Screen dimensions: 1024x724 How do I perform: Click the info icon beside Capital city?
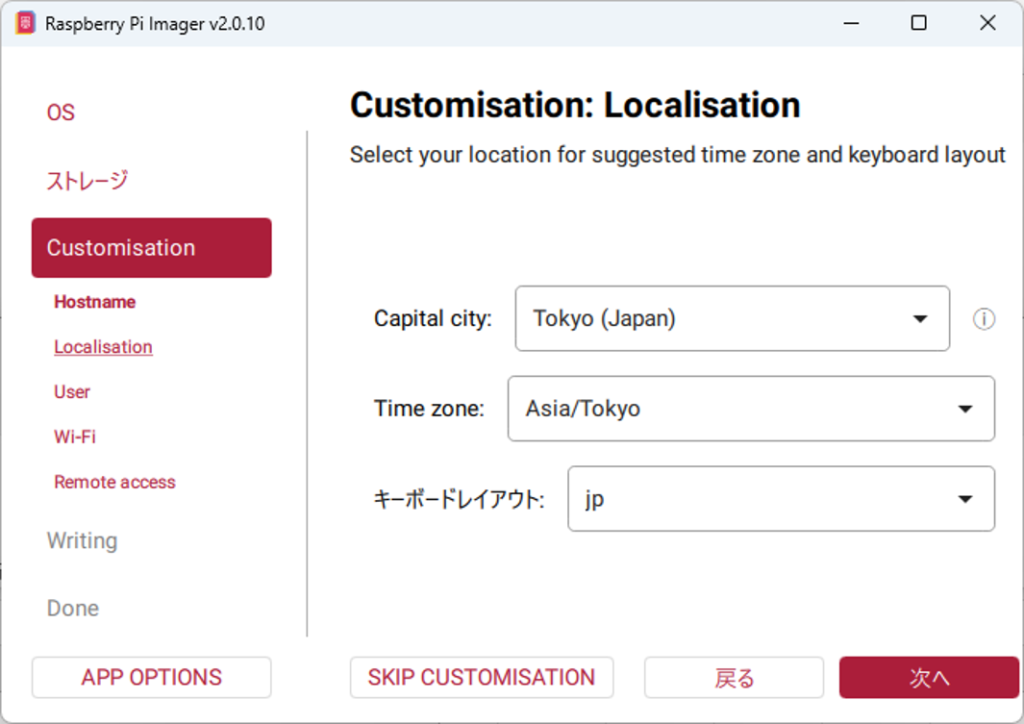[984, 319]
